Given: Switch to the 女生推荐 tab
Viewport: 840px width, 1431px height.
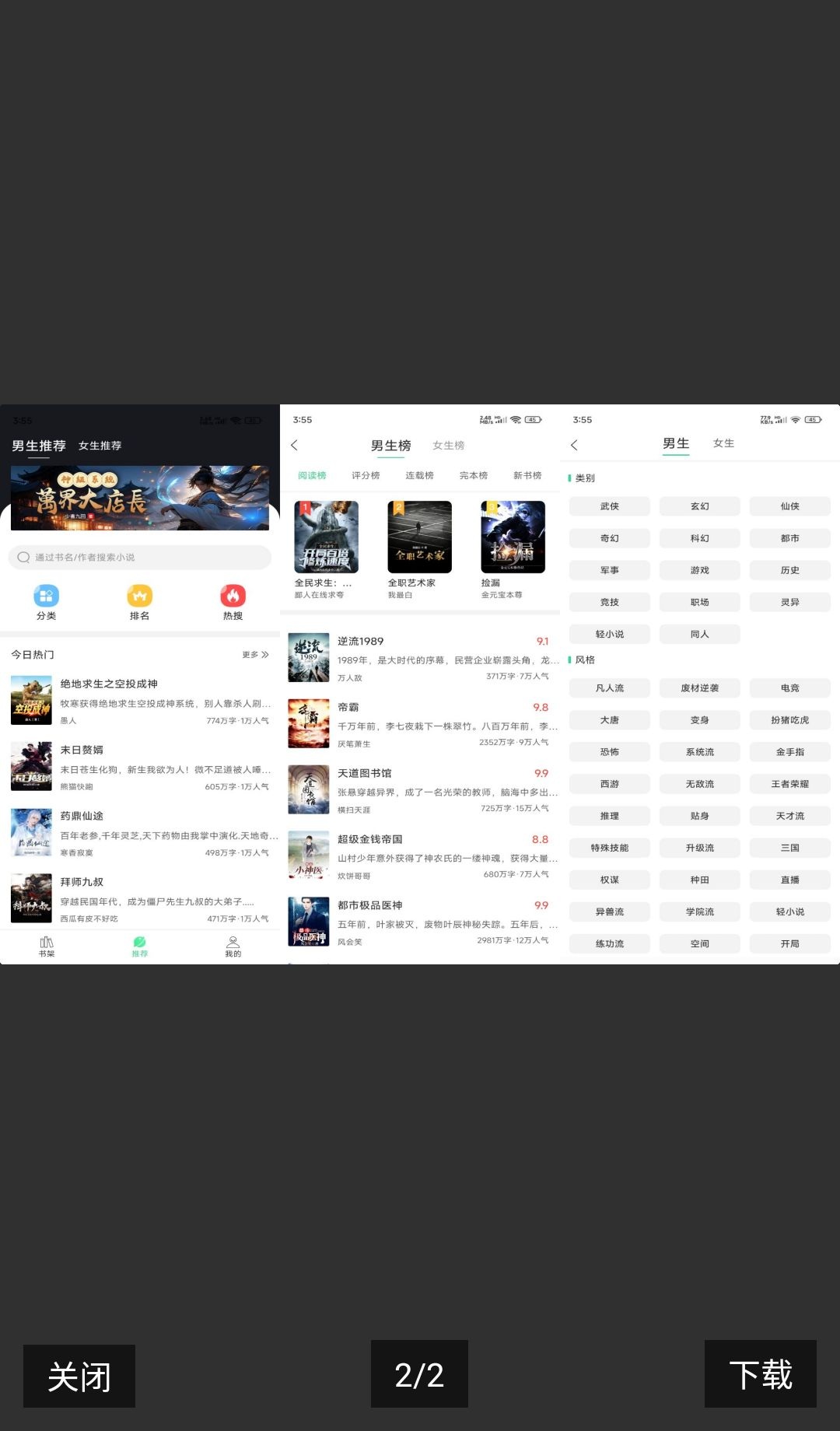Looking at the screenshot, I should tap(100, 446).
